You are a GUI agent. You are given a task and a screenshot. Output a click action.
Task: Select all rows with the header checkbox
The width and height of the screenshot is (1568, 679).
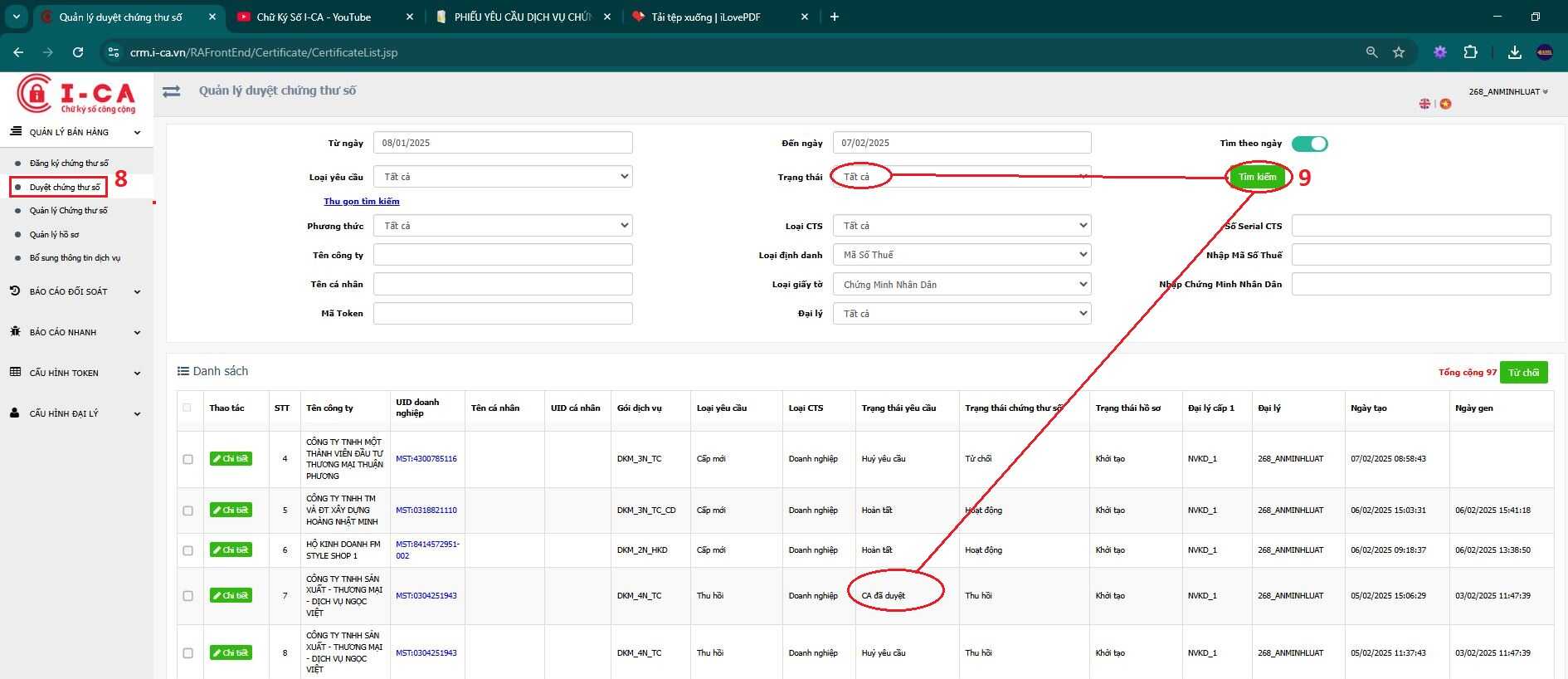(x=187, y=408)
